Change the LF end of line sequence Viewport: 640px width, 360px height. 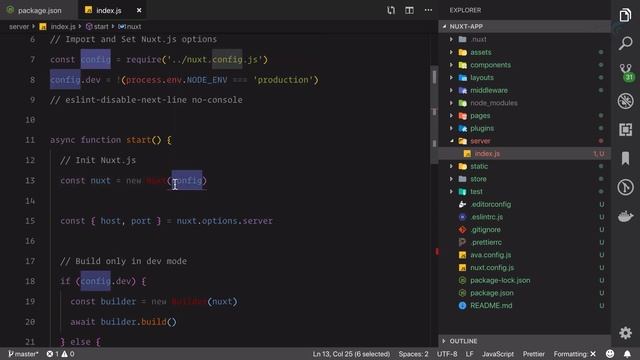click(469, 354)
